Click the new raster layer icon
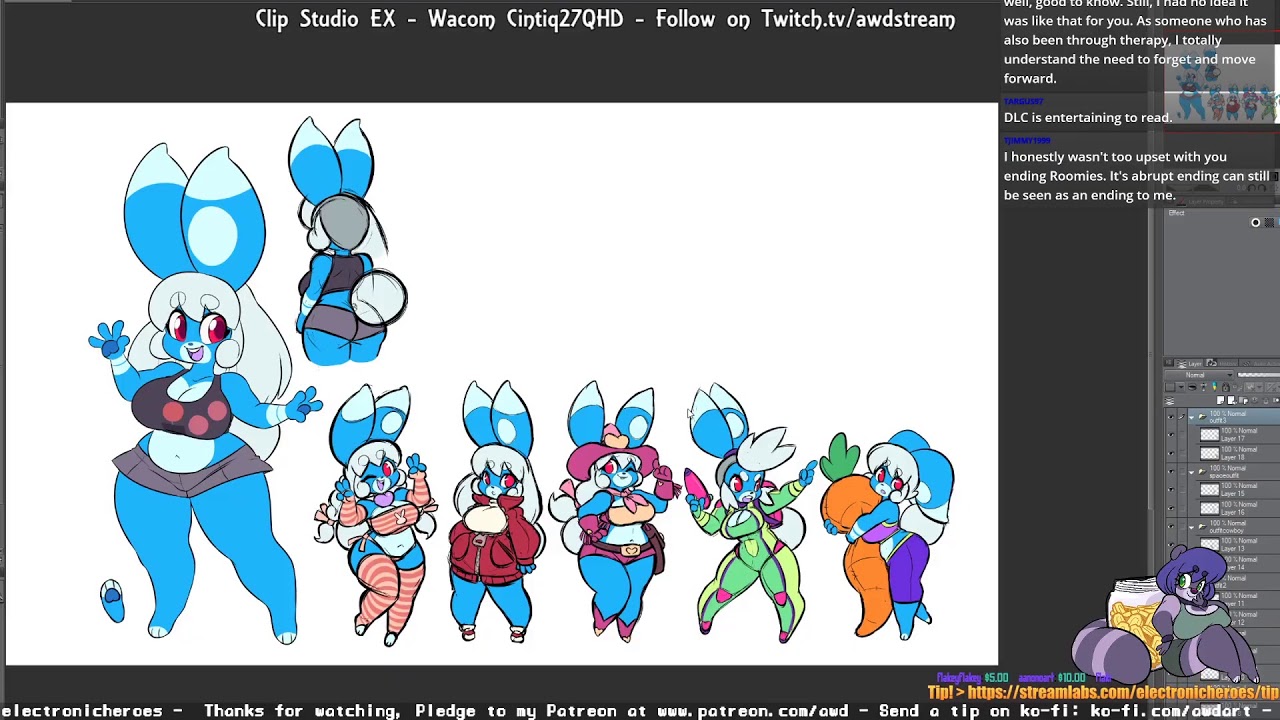 pos(1221,400)
